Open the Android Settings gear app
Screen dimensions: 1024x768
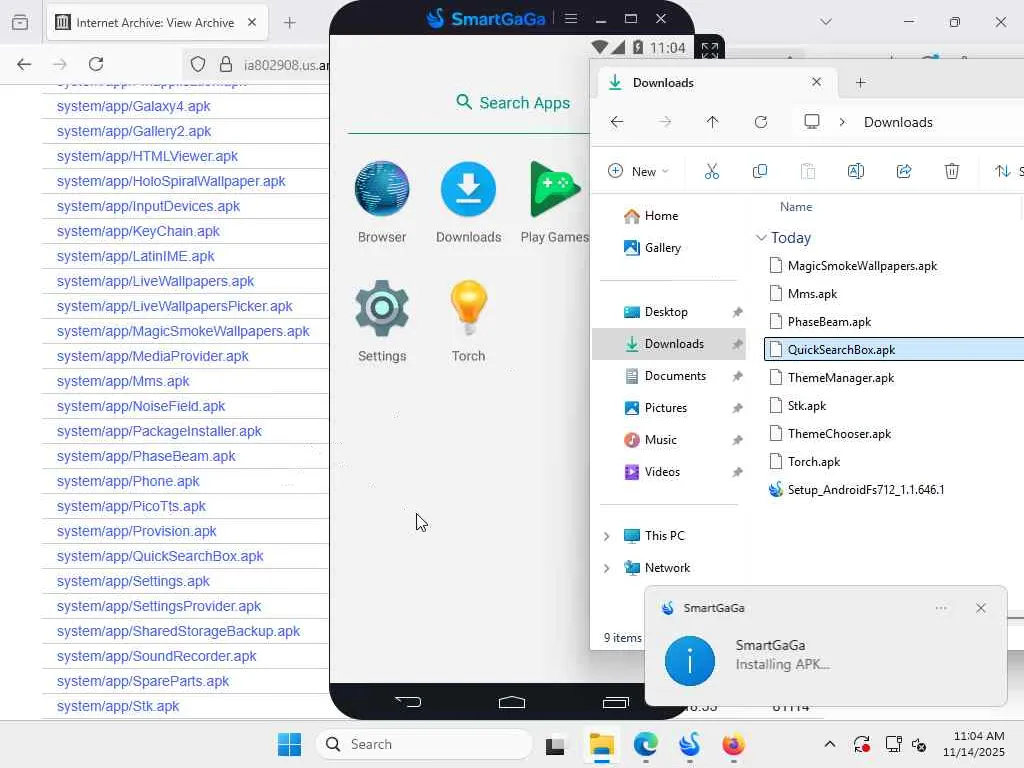(382, 321)
